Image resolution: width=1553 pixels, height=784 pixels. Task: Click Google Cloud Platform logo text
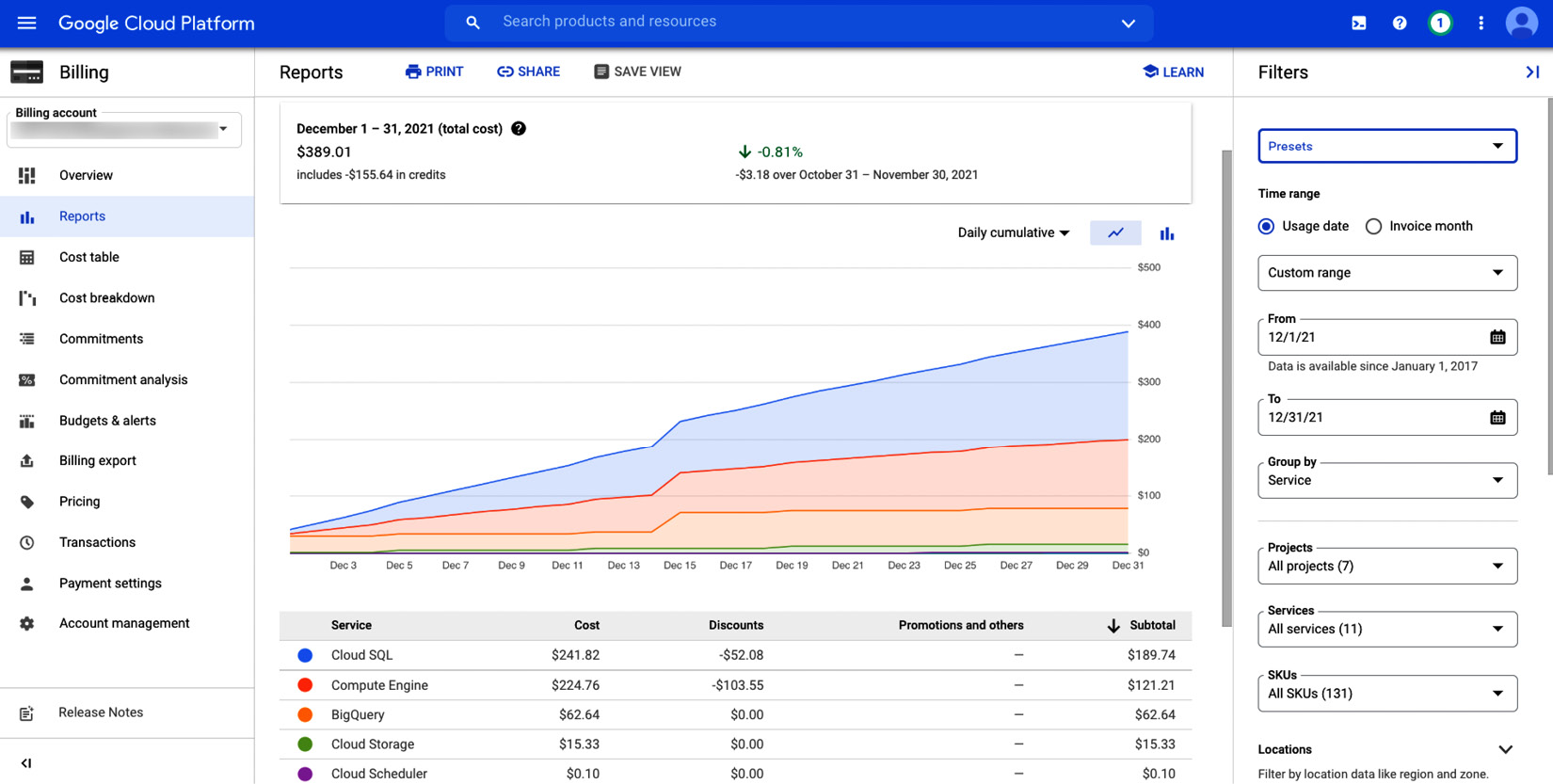click(156, 24)
